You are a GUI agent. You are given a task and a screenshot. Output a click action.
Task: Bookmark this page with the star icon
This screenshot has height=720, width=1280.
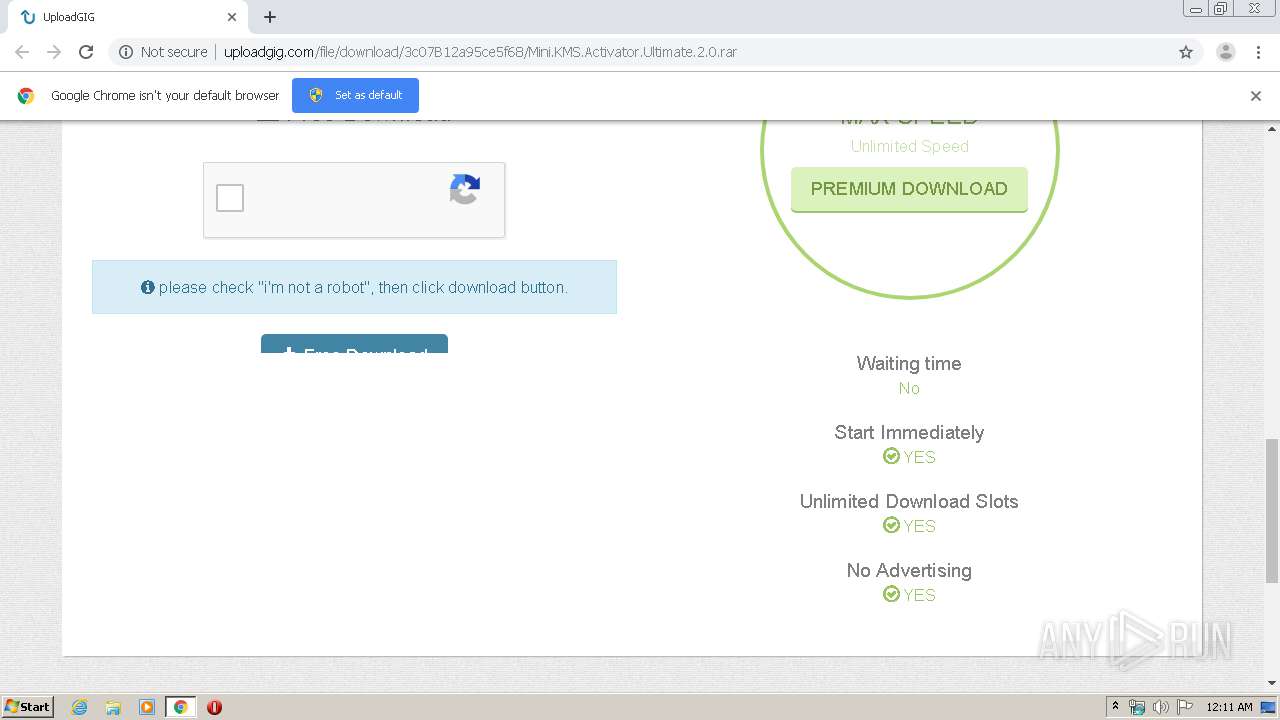[x=1186, y=52]
